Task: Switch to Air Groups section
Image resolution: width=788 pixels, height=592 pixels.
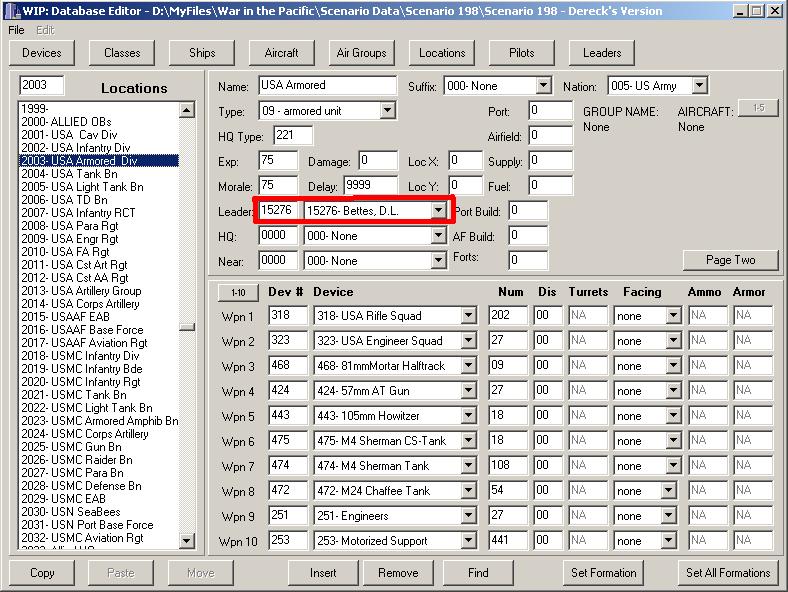Action: tap(362, 53)
